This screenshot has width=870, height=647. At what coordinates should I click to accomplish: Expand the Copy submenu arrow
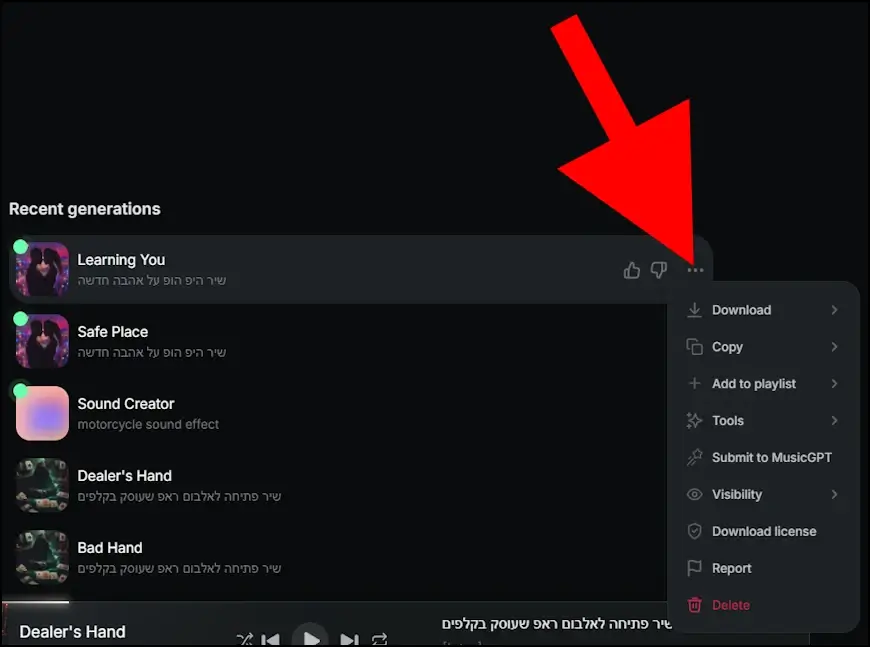(834, 347)
